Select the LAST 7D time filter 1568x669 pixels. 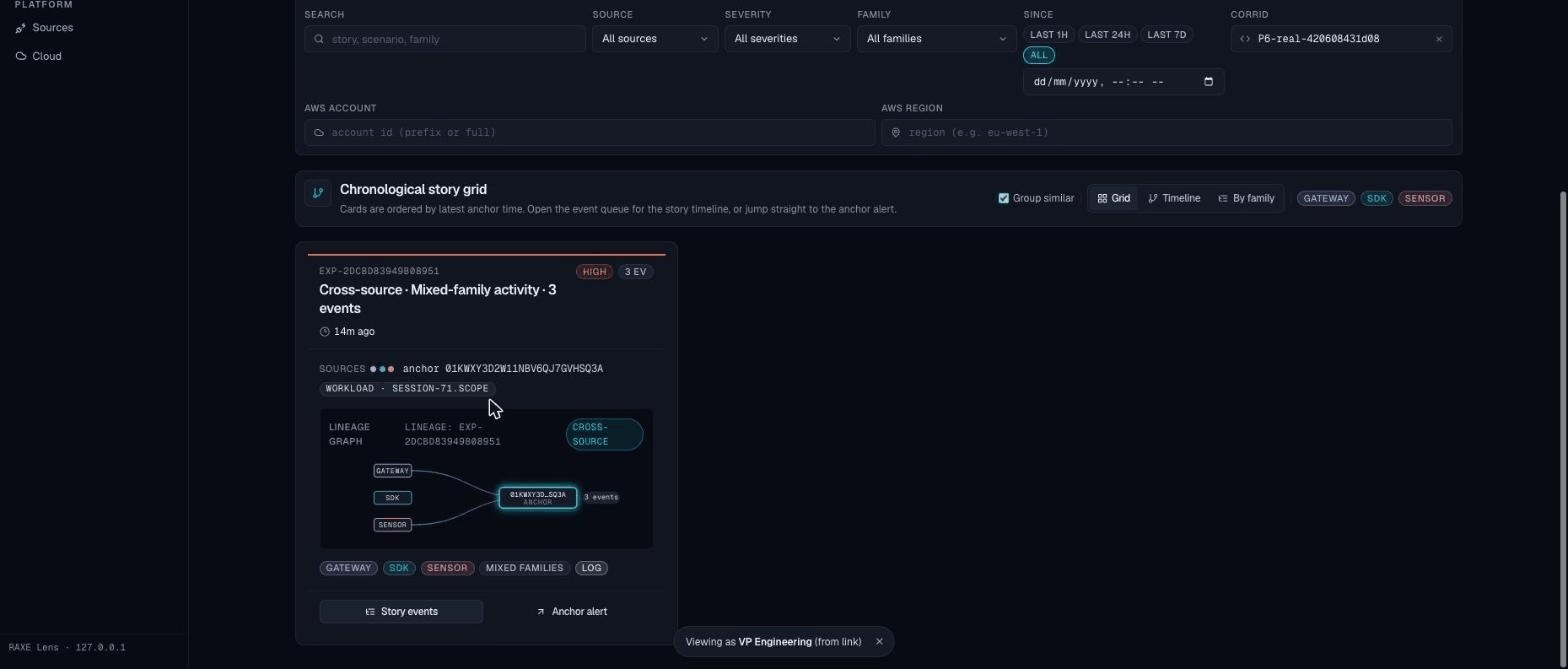[1166, 35]
